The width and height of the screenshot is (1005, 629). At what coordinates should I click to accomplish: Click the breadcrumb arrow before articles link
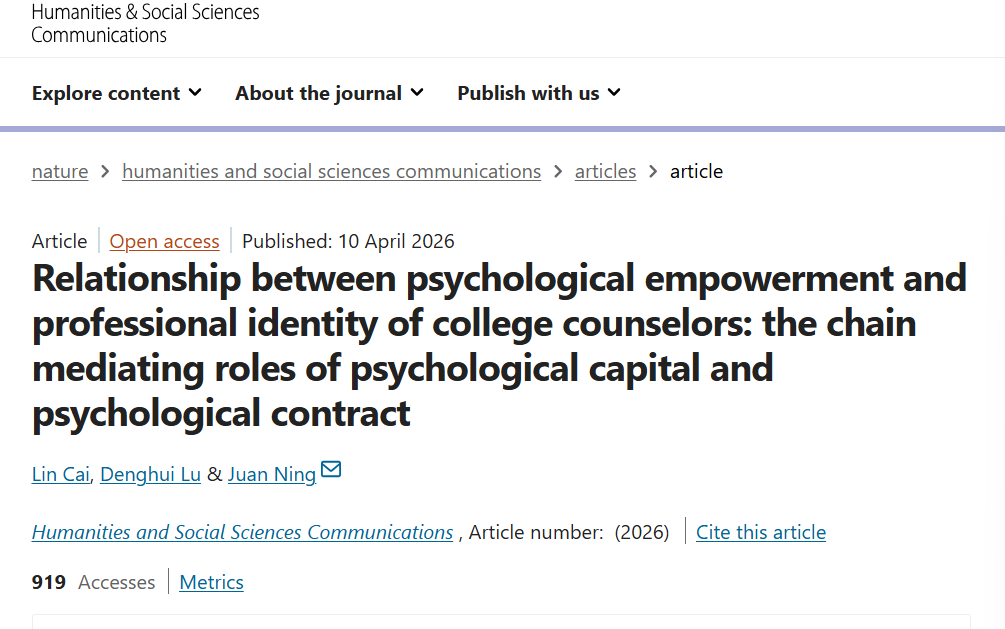(x=558, y=171)
